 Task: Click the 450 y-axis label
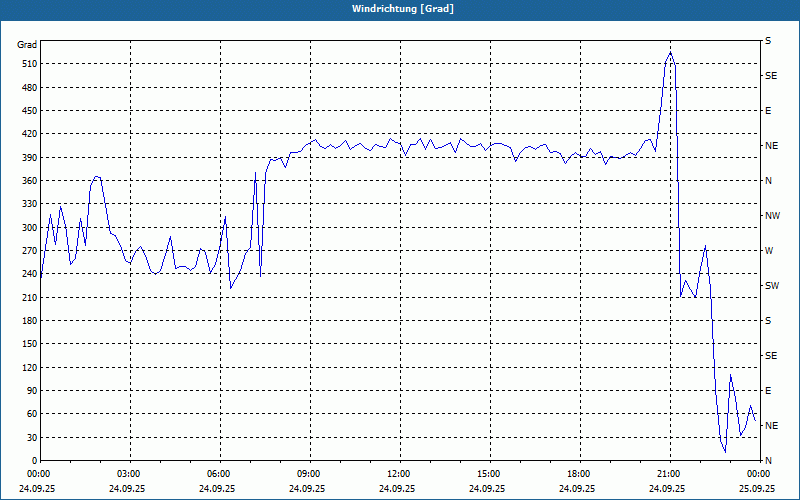tap(29, 111)
